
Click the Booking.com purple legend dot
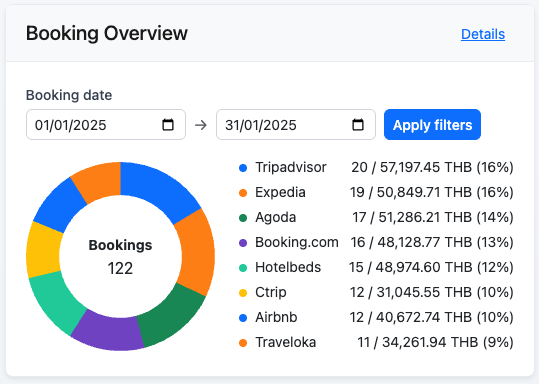pyautogui.click(x=243, y=243)
